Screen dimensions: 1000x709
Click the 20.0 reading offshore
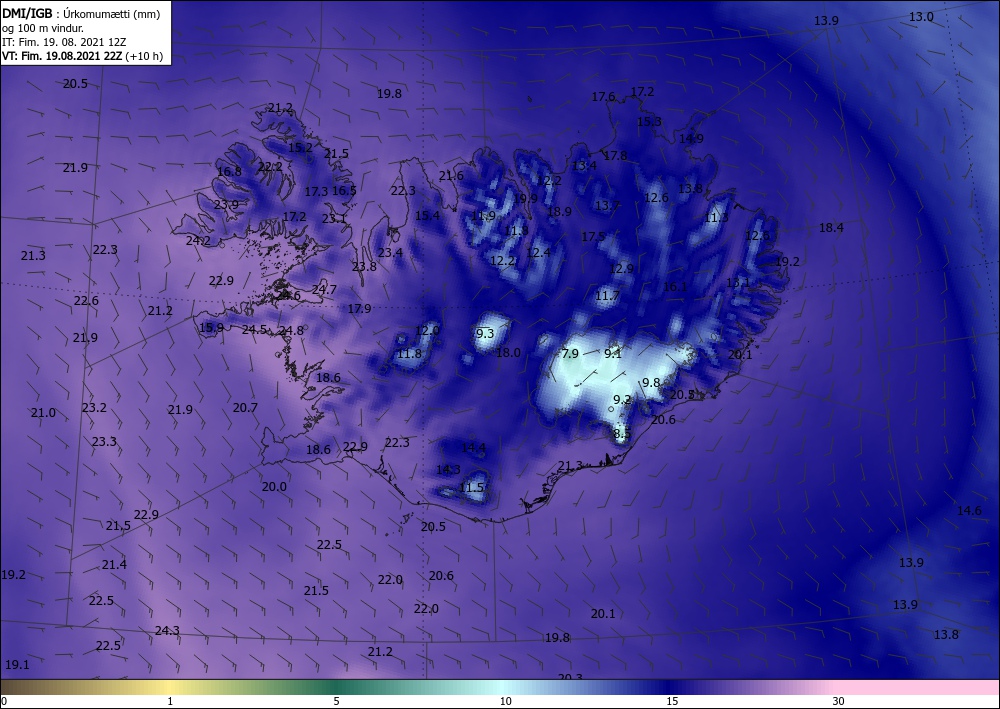tap(274, 486)
